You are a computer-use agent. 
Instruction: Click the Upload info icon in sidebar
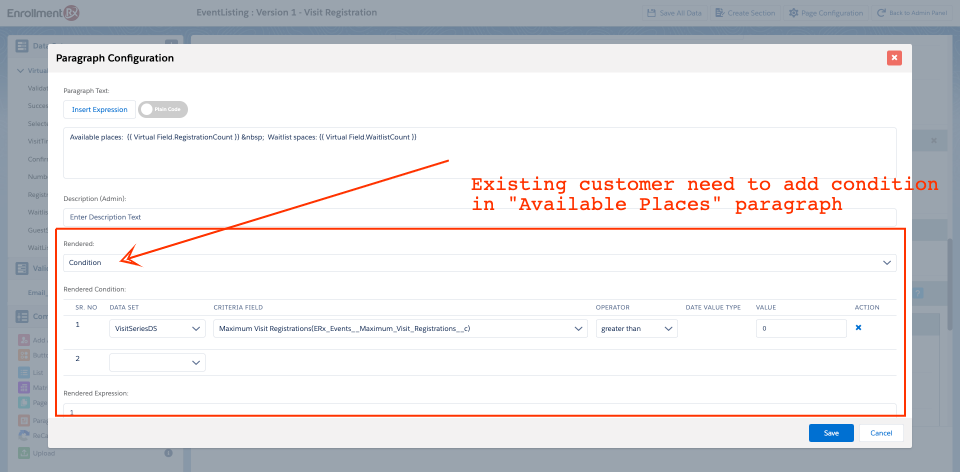pos(168,453)
